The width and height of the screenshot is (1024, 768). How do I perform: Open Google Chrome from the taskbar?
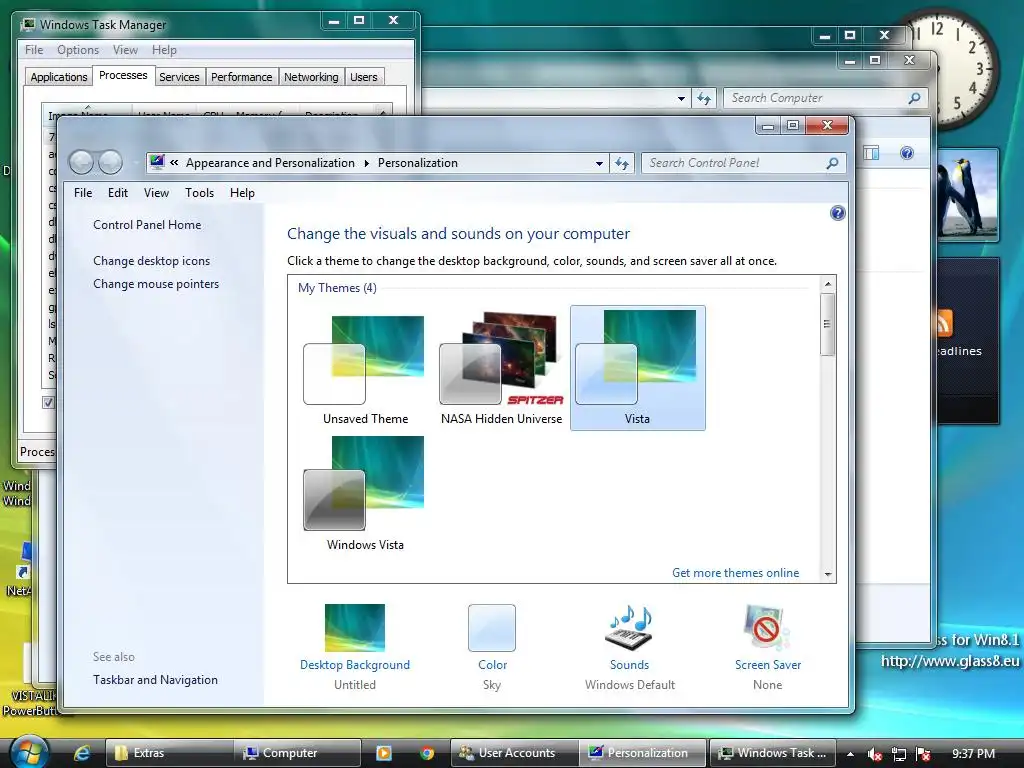[x=427, y=753]
